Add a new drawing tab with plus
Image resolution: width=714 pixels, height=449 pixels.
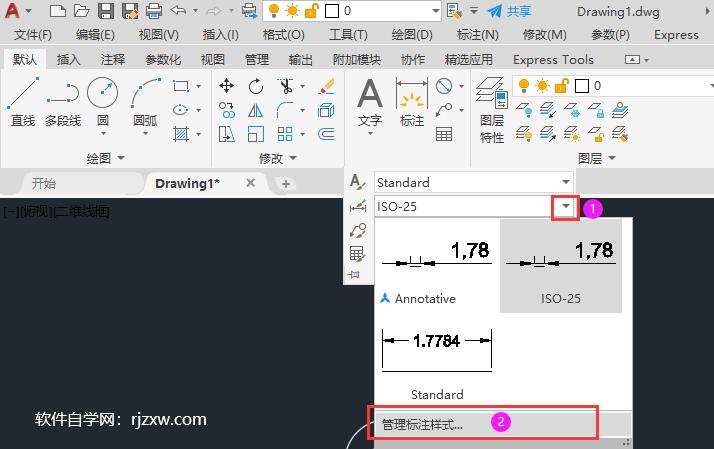click(286, 184)
